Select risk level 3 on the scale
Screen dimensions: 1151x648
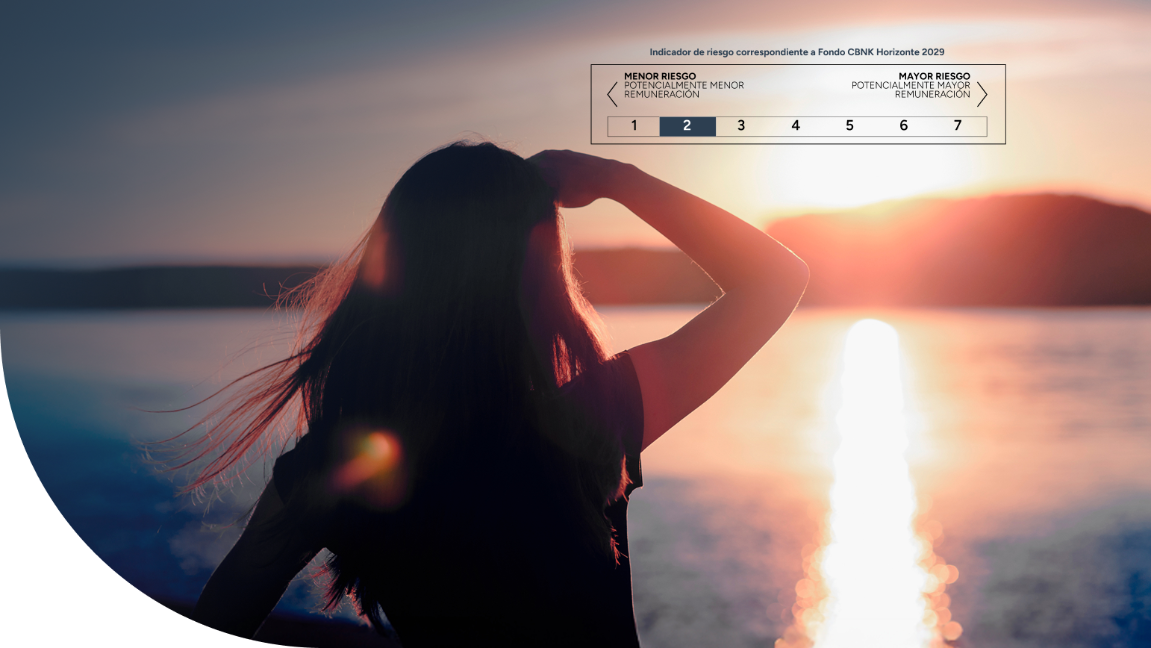pos(741,126)
